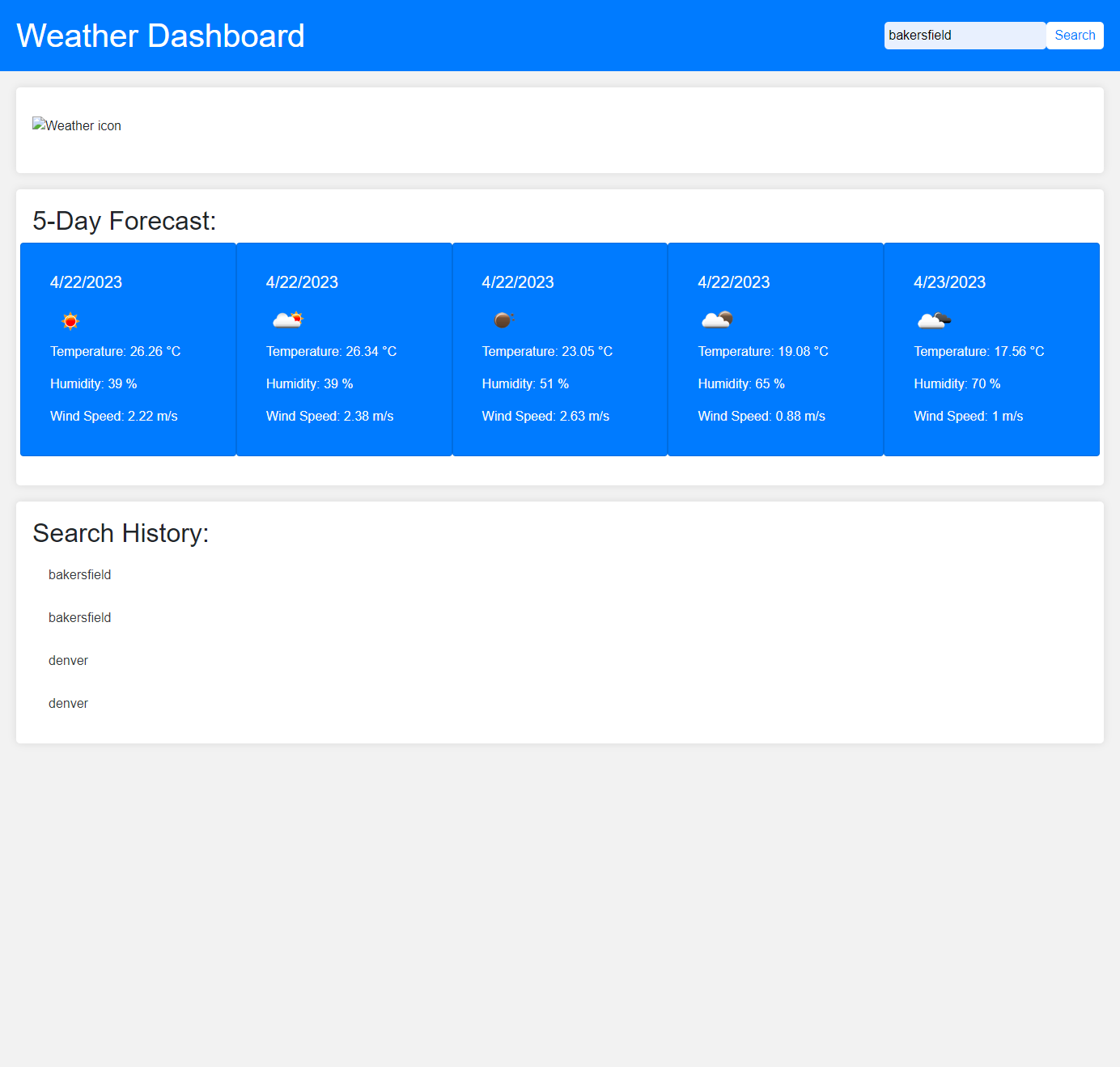Image resolution: width=1120 pixels, height=1067 pixels.
Task: Click the brown moon icon on the middle forecast card
Action: click(503, 320)
